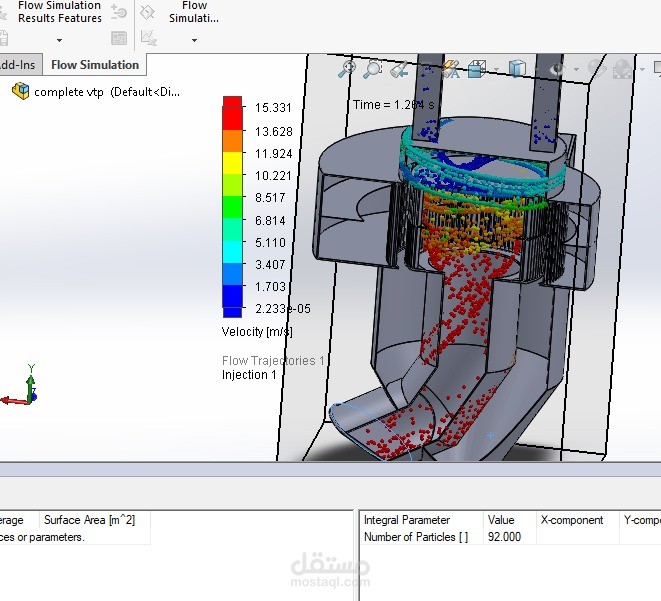
Task: Expand the View Orientation dropdown arrow
Action: (496, 70)
